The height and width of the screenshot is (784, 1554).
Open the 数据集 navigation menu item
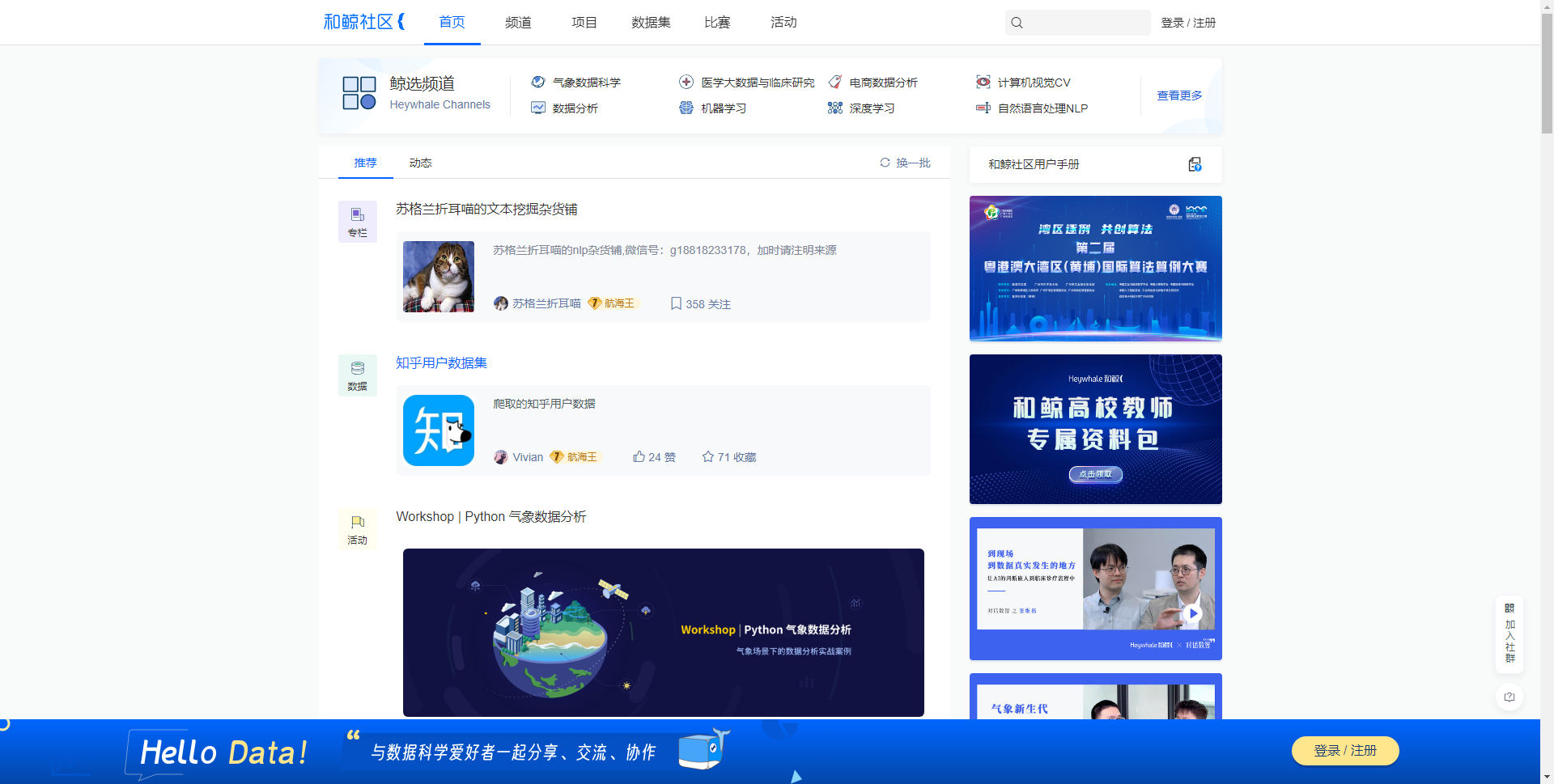[x=651, y=23]
